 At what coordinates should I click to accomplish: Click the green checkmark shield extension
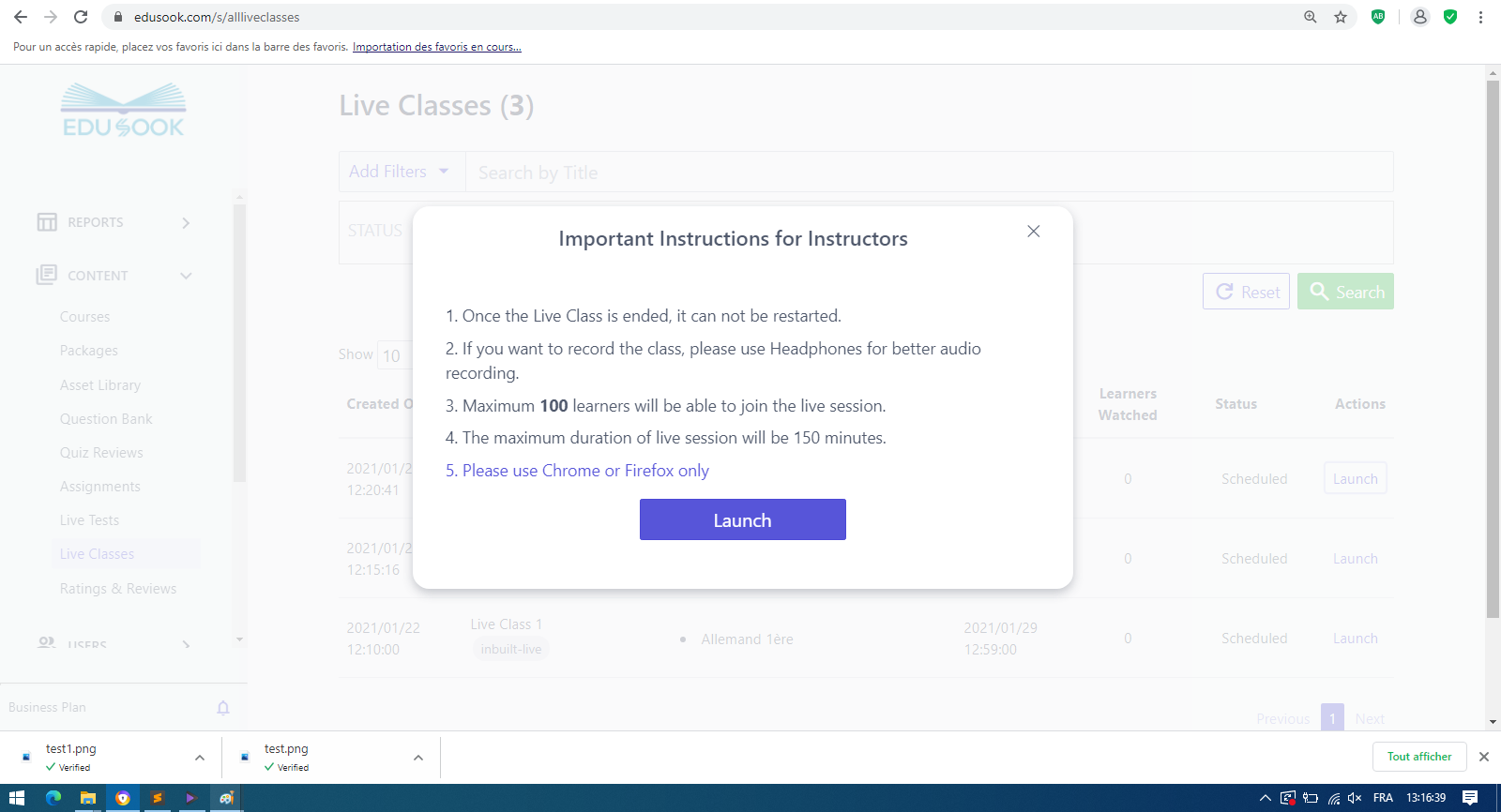click(x=1450, y=17)
